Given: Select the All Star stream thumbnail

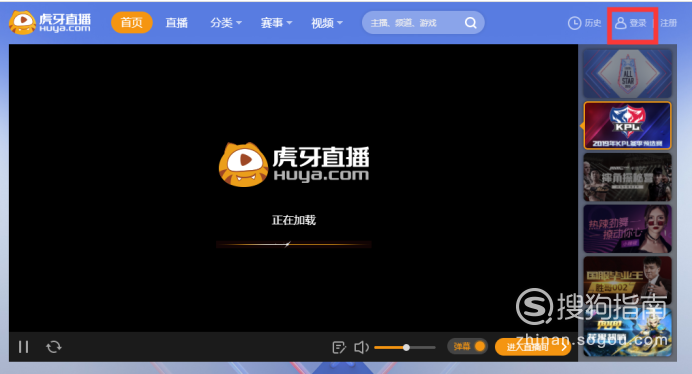Looking at the screenshot, I should 628,73.
